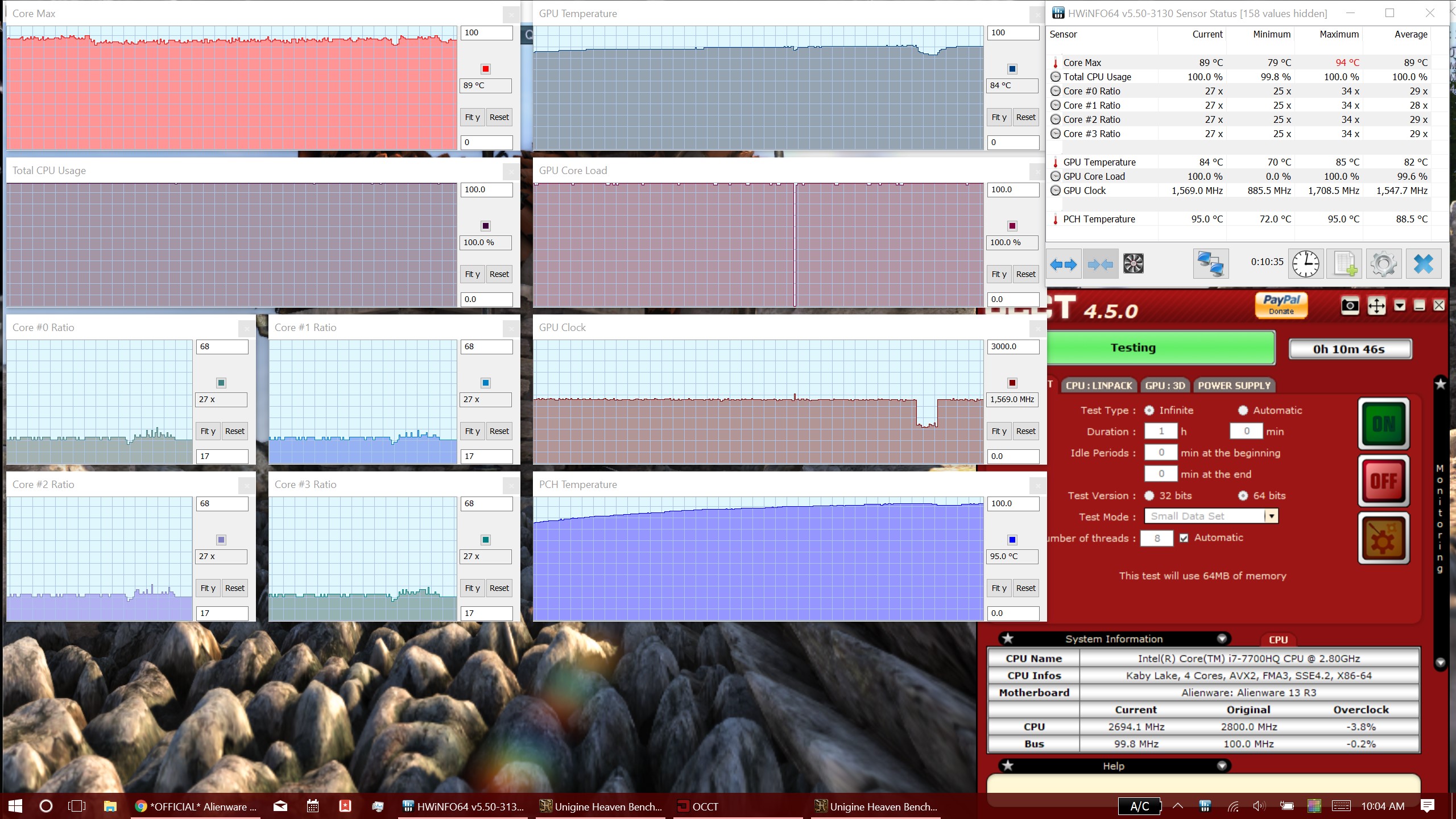Screen dimensions: 1456x819
Task: Open OCCT PayPal Donate button
Action: click(x=1281, y=305)
